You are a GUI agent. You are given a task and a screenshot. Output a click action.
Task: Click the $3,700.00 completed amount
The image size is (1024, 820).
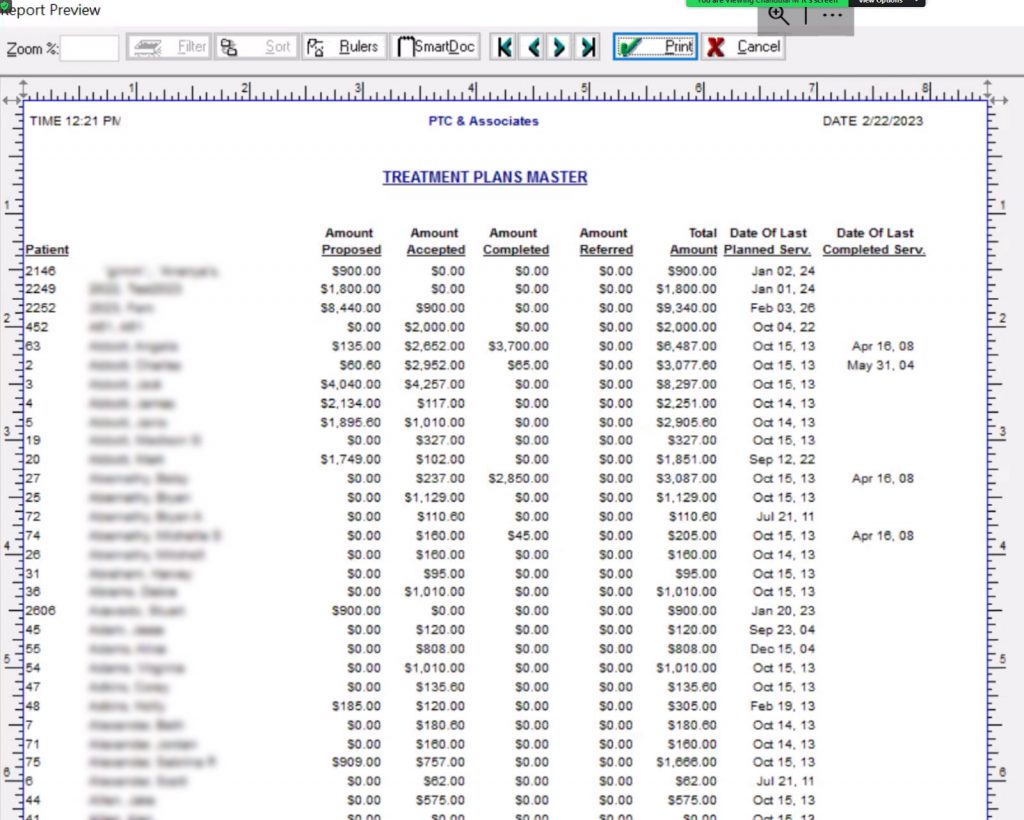tap(519, 346)
